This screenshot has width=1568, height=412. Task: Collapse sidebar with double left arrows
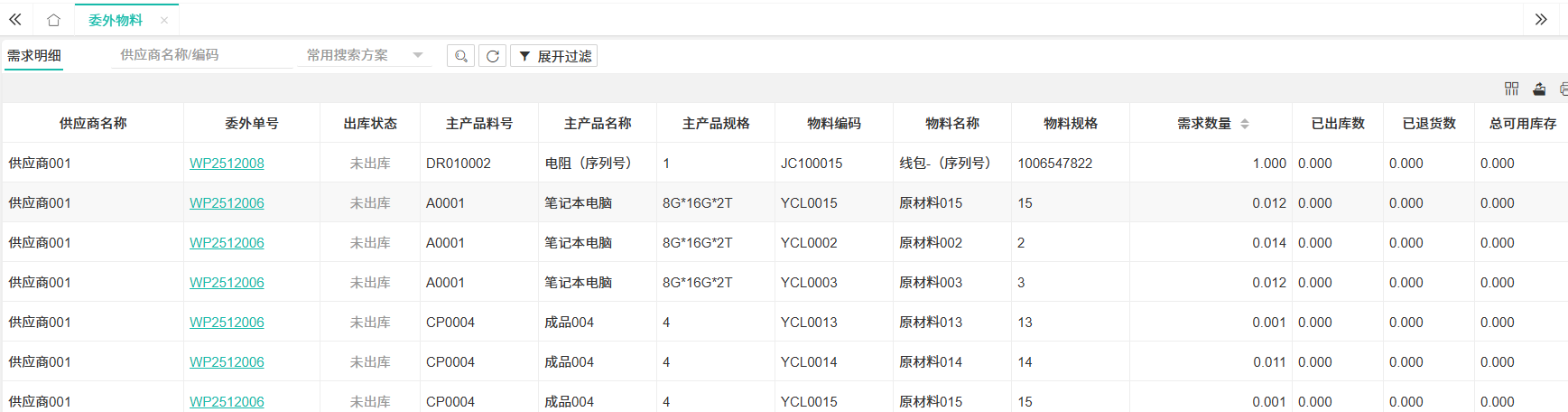click(15, 20)
